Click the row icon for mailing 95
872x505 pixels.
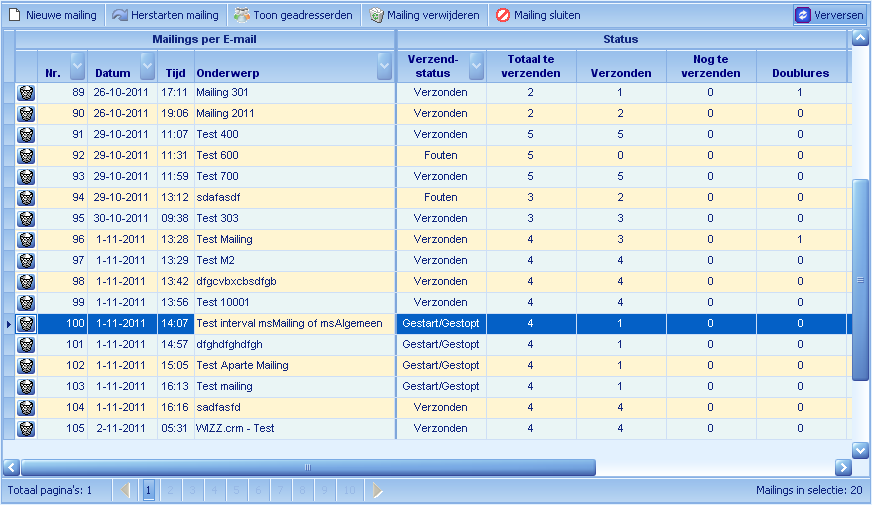click(26, 219)
